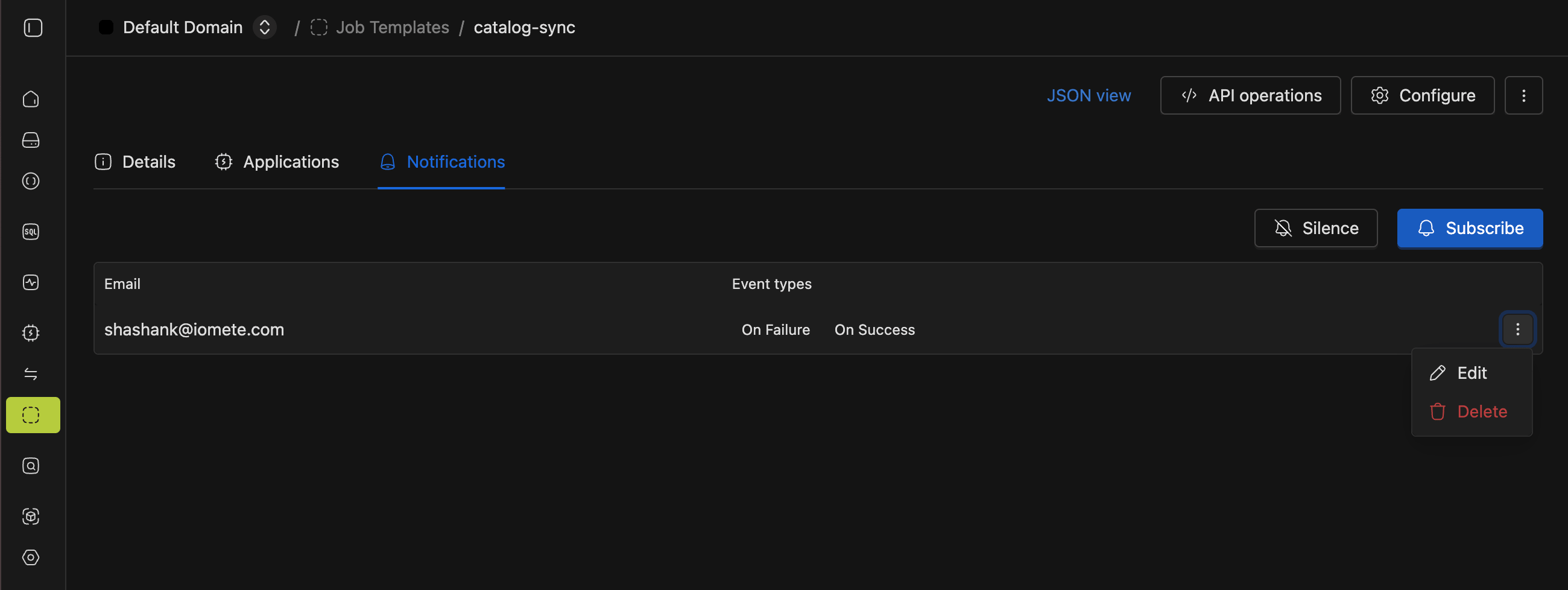Open the page-level more options menu

coord(1523,95)
